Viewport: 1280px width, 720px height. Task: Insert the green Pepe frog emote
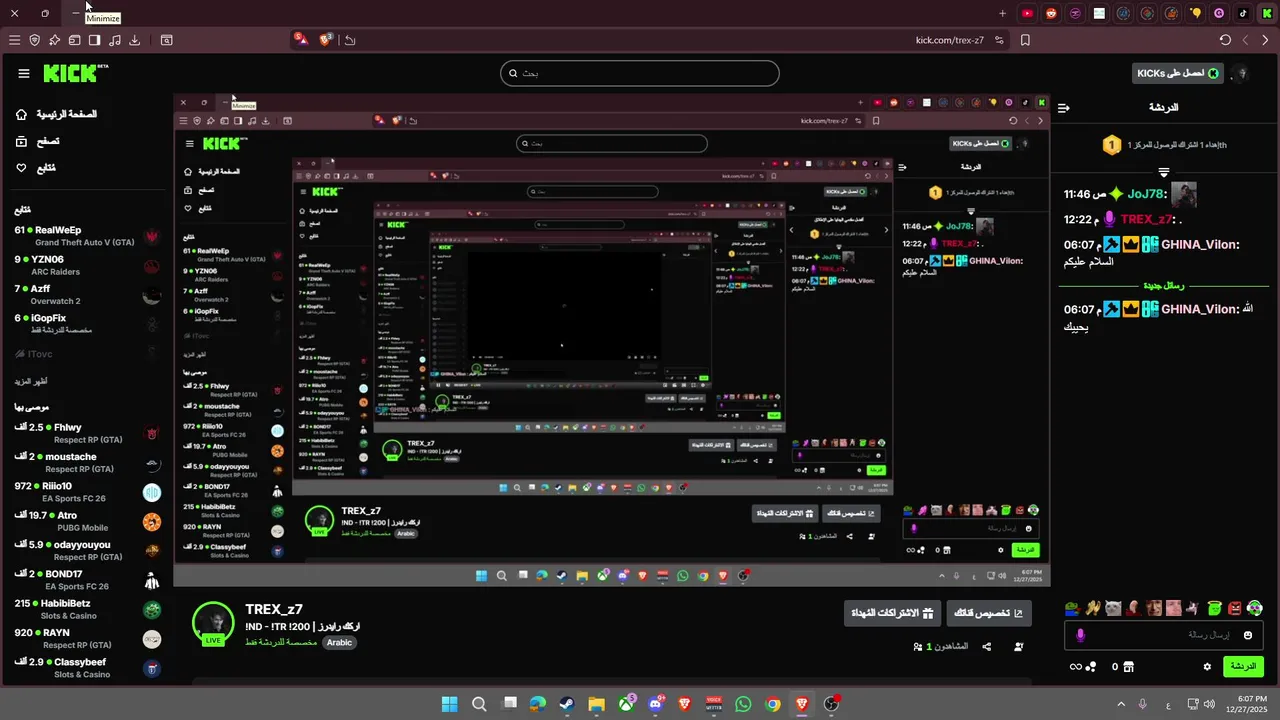tap(1072, 608)
